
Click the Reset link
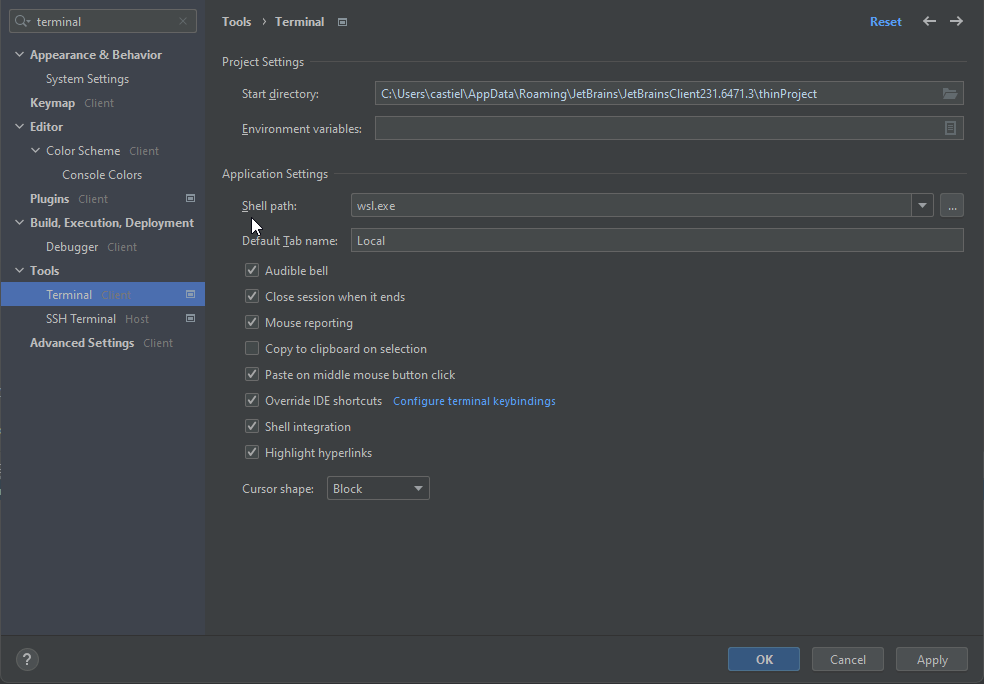pyautogui.click(x=885, y=21)
